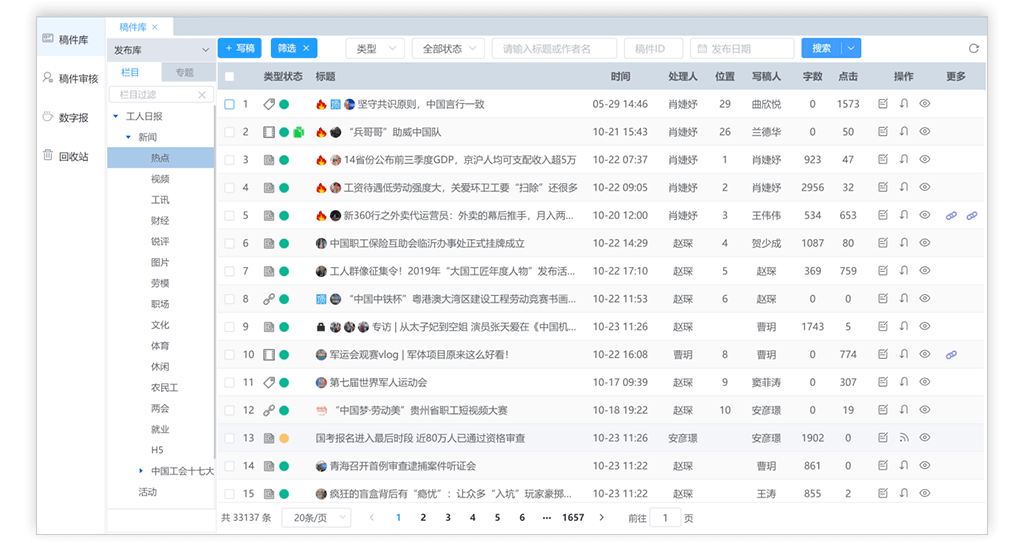Click the edit icon in row 11
Screen dimensions: 1024x543
click(883, 382)
